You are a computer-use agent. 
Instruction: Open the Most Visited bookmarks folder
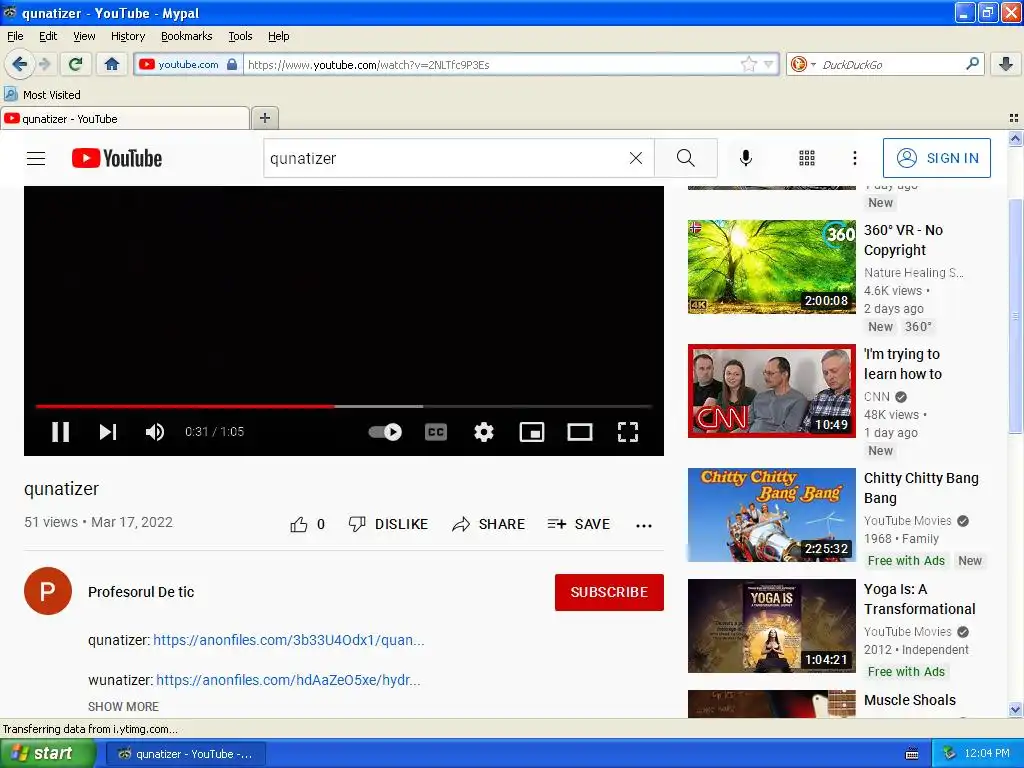coord(42,95)
